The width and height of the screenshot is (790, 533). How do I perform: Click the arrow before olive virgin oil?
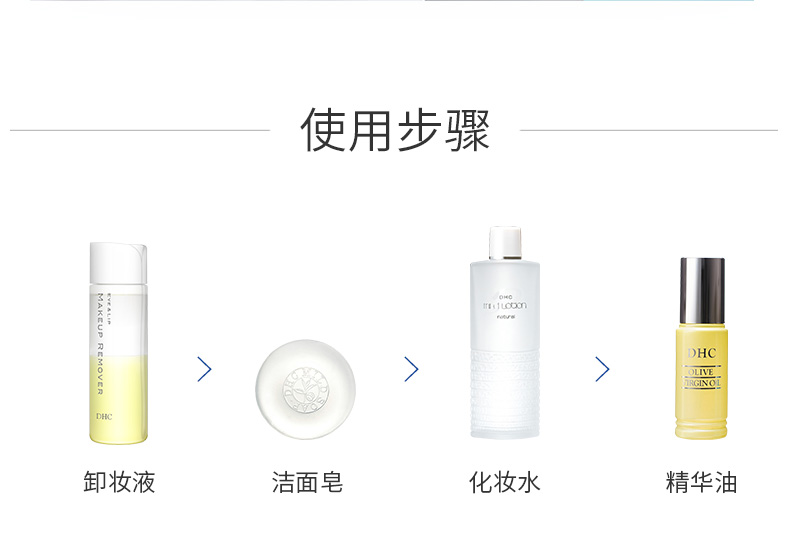[602, 369]
